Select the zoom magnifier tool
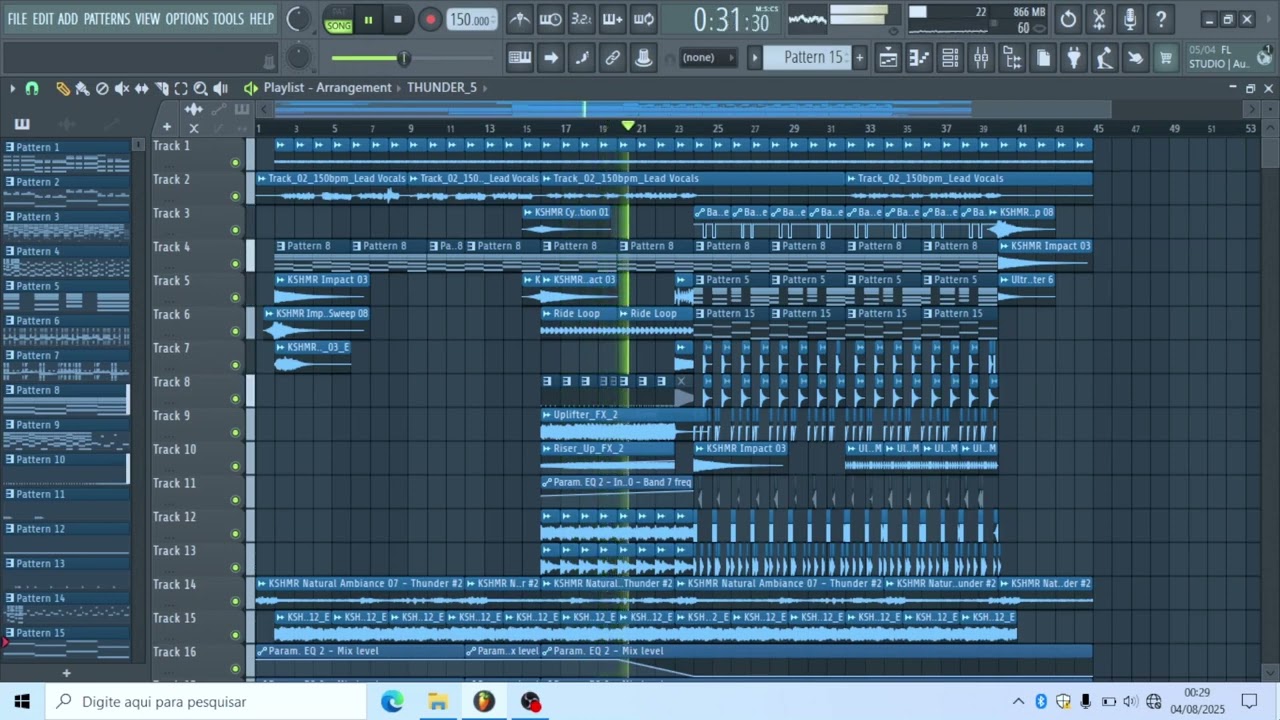The image size is (1280, 720). coord(201,88)
